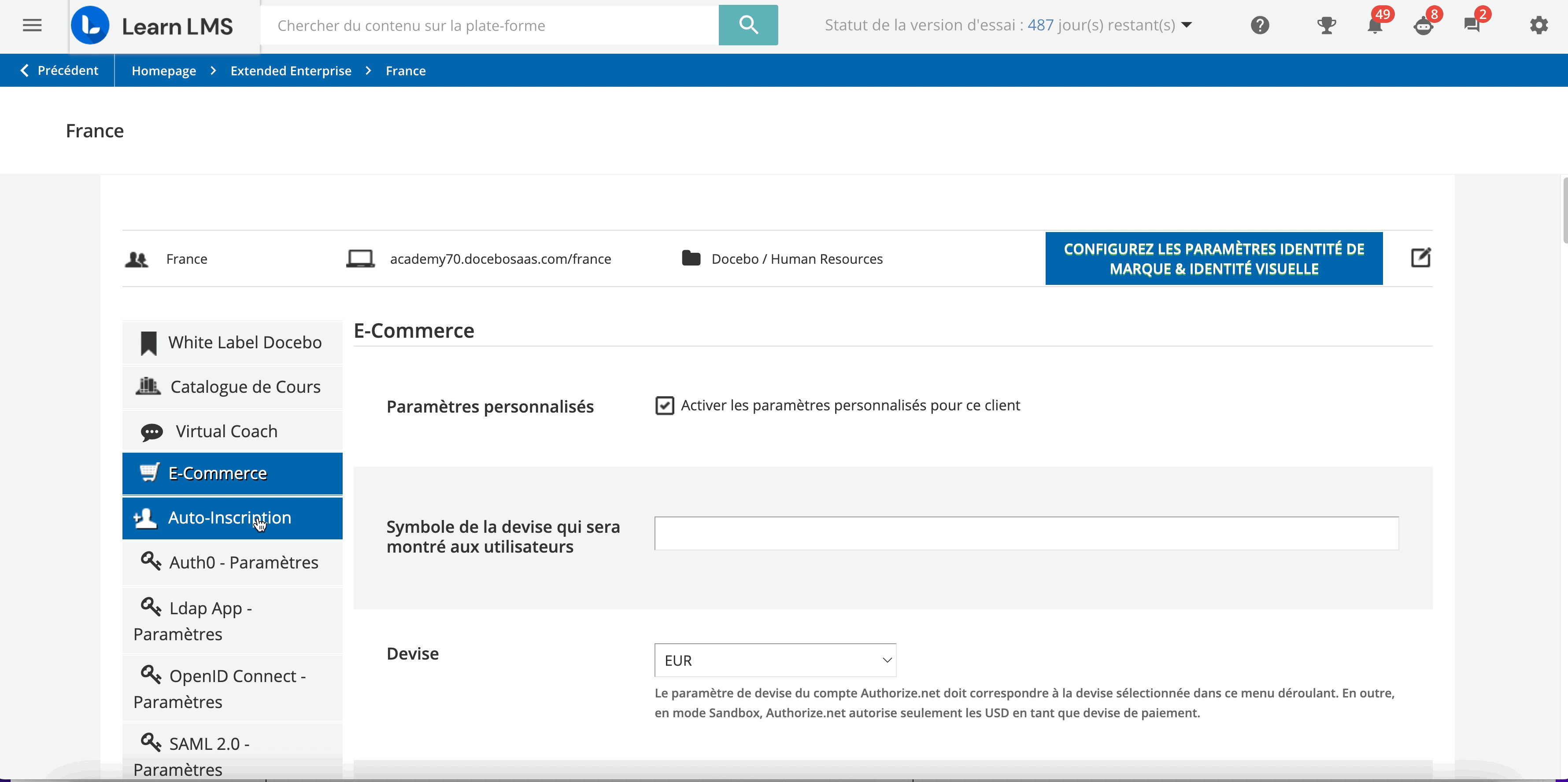Click the France breadcrumb item
Image resolution: width=1568 pixels, height=782 pixels.
click(x=405, y=70)
